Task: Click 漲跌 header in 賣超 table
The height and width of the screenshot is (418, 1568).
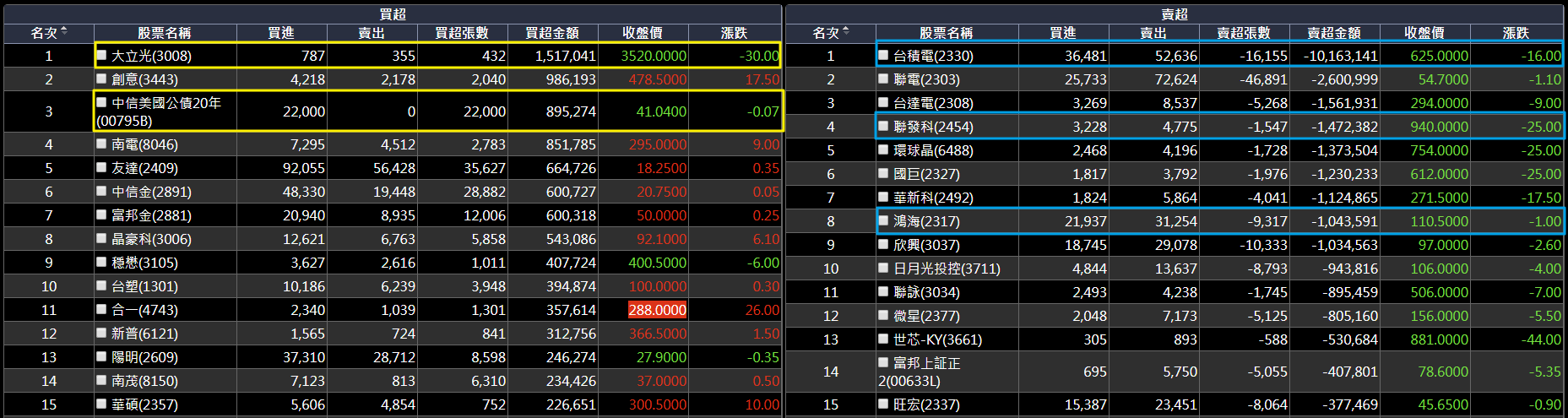Action: pyautogui.click(x=1516, y=32)
